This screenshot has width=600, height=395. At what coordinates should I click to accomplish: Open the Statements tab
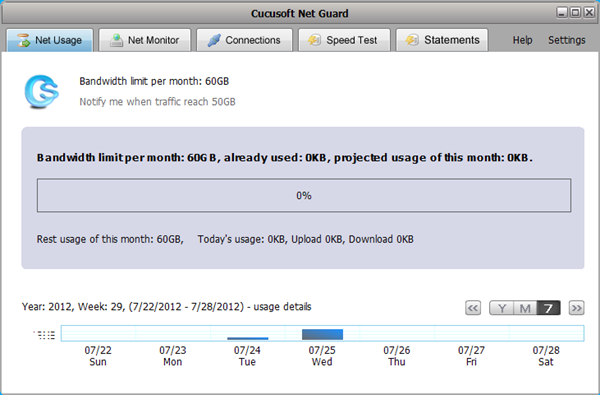tap(442, 40)
